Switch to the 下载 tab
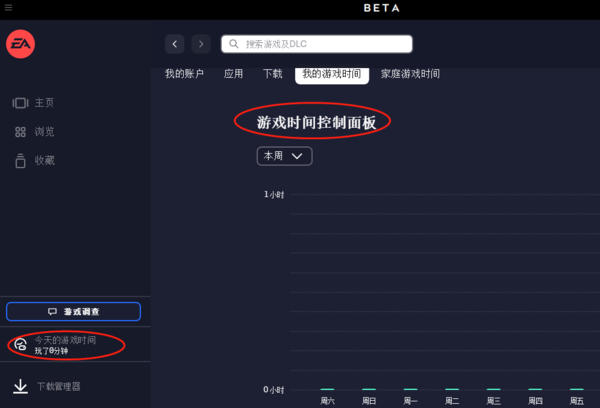The width and height of the screenshot is (600, 408). [273, 73]
